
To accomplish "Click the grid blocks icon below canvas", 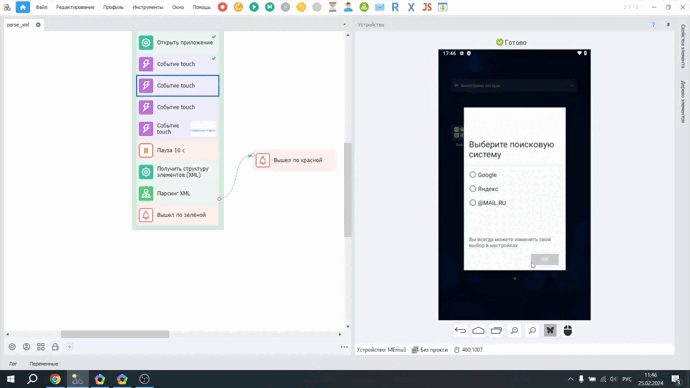I will [41, 347].
